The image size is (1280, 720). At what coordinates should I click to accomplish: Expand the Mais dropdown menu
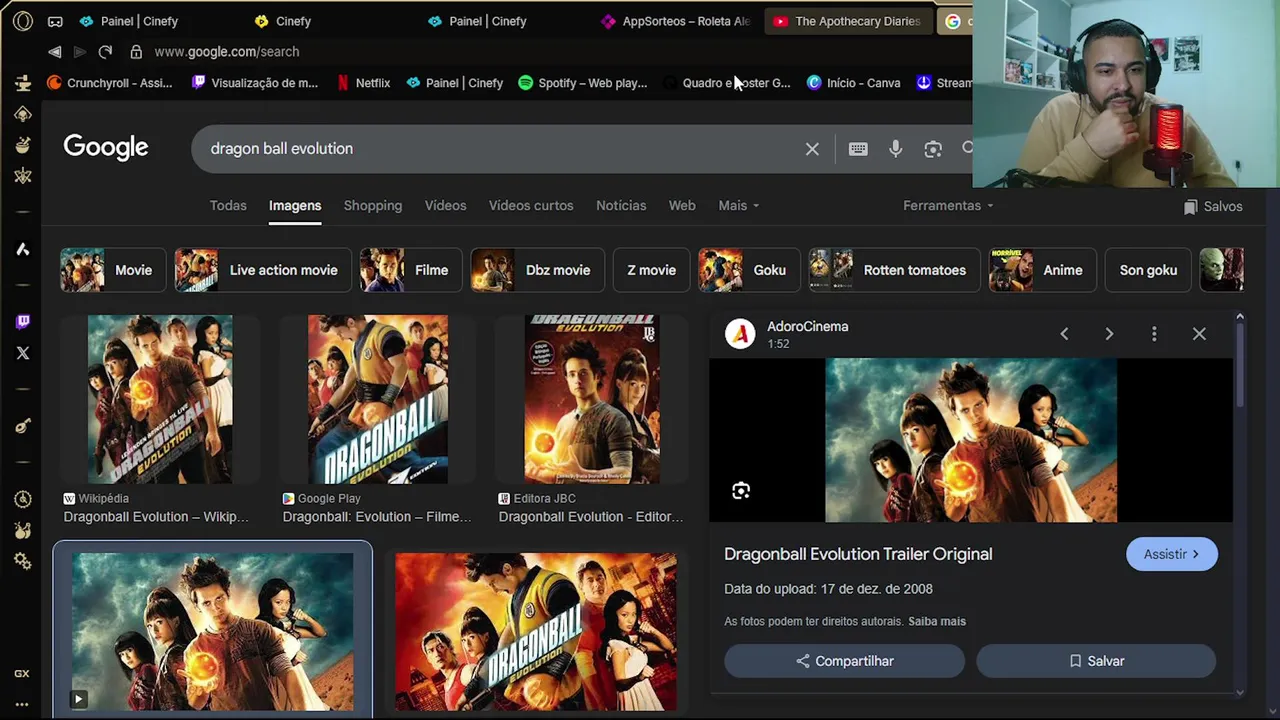point(738,205)
